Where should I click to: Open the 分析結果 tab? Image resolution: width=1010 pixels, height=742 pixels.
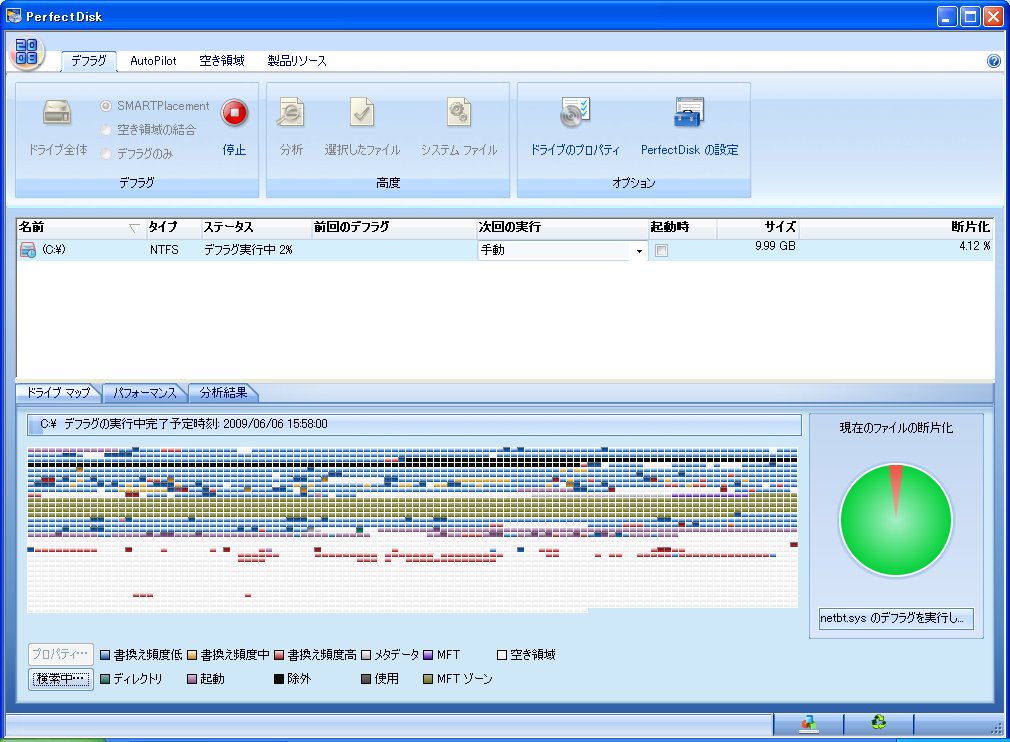pos(223,392)
